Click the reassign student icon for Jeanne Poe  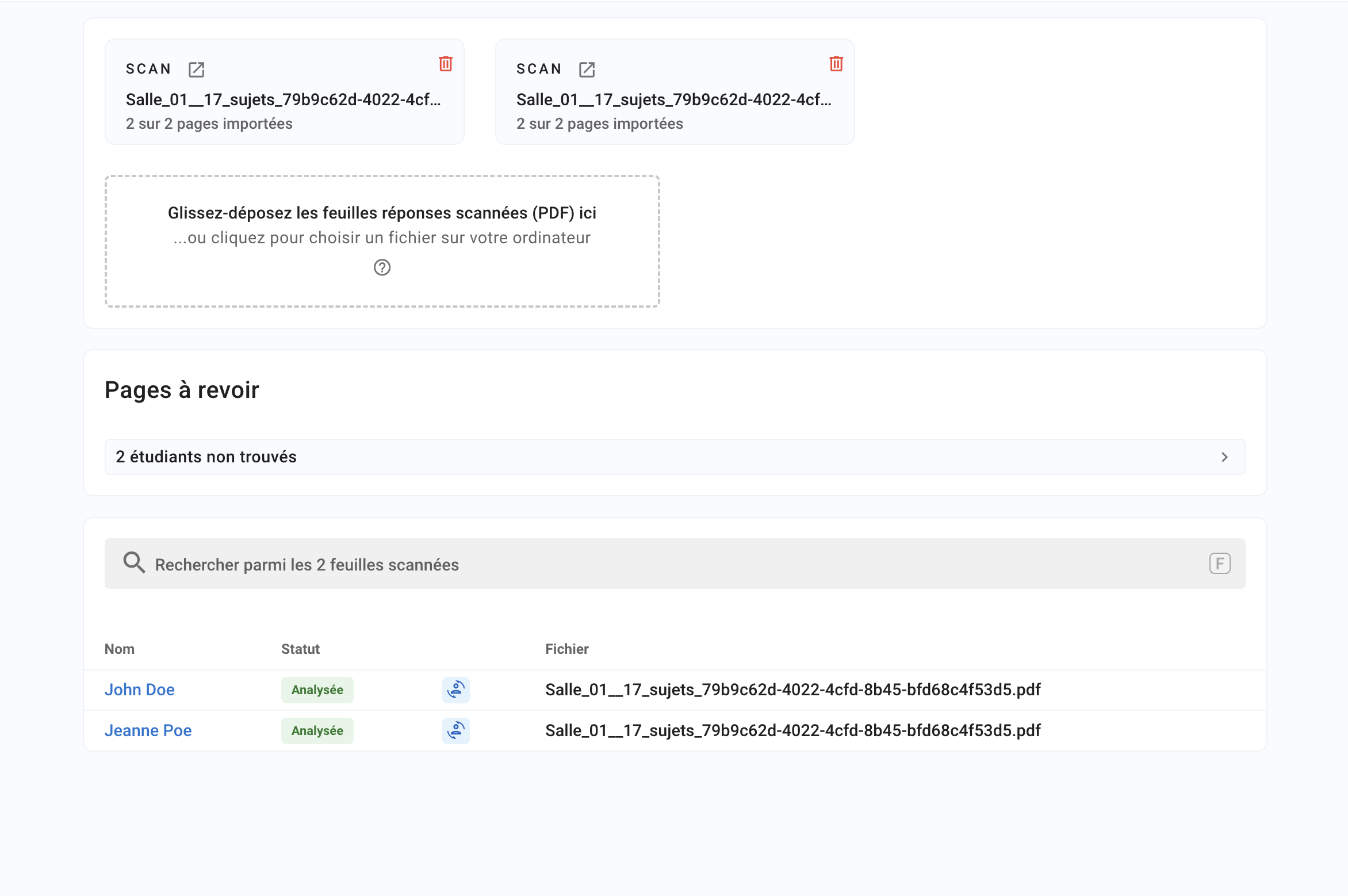click(x=455, y=730)
